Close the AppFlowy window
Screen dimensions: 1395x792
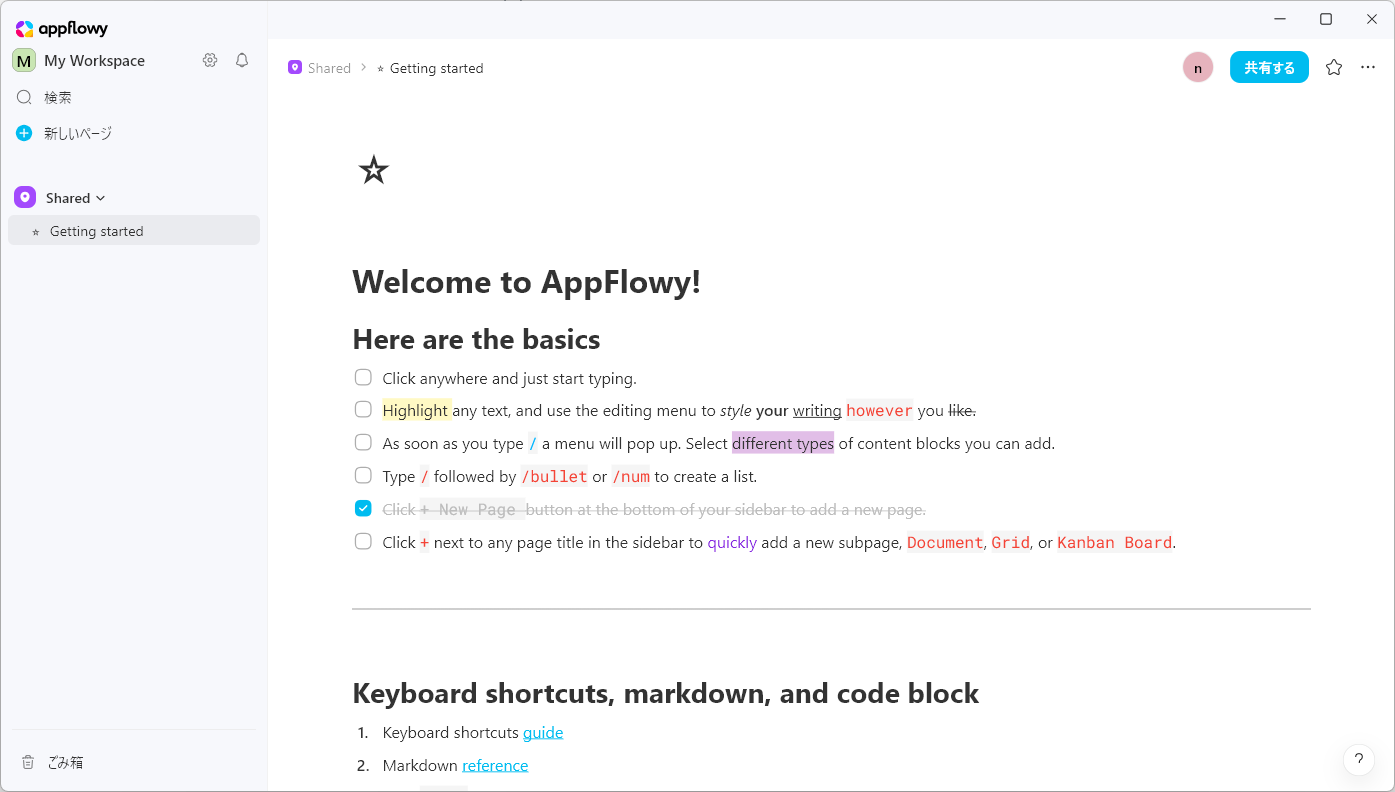(1372, 18)
